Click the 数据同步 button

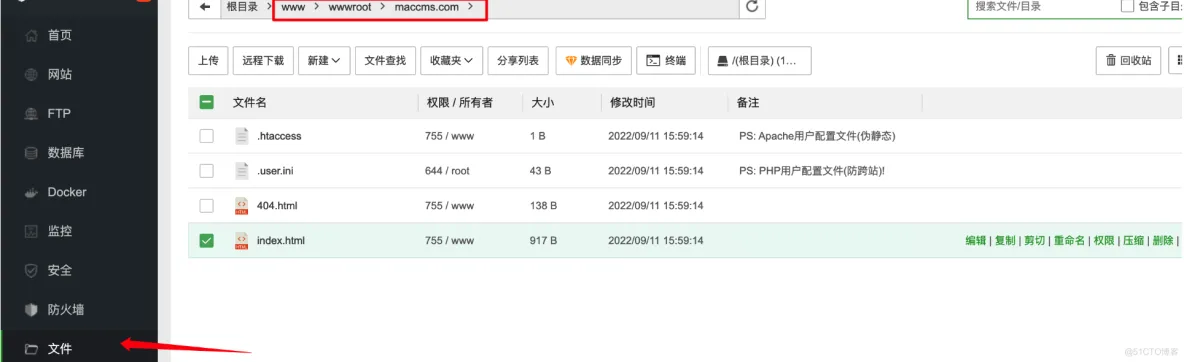594,61
